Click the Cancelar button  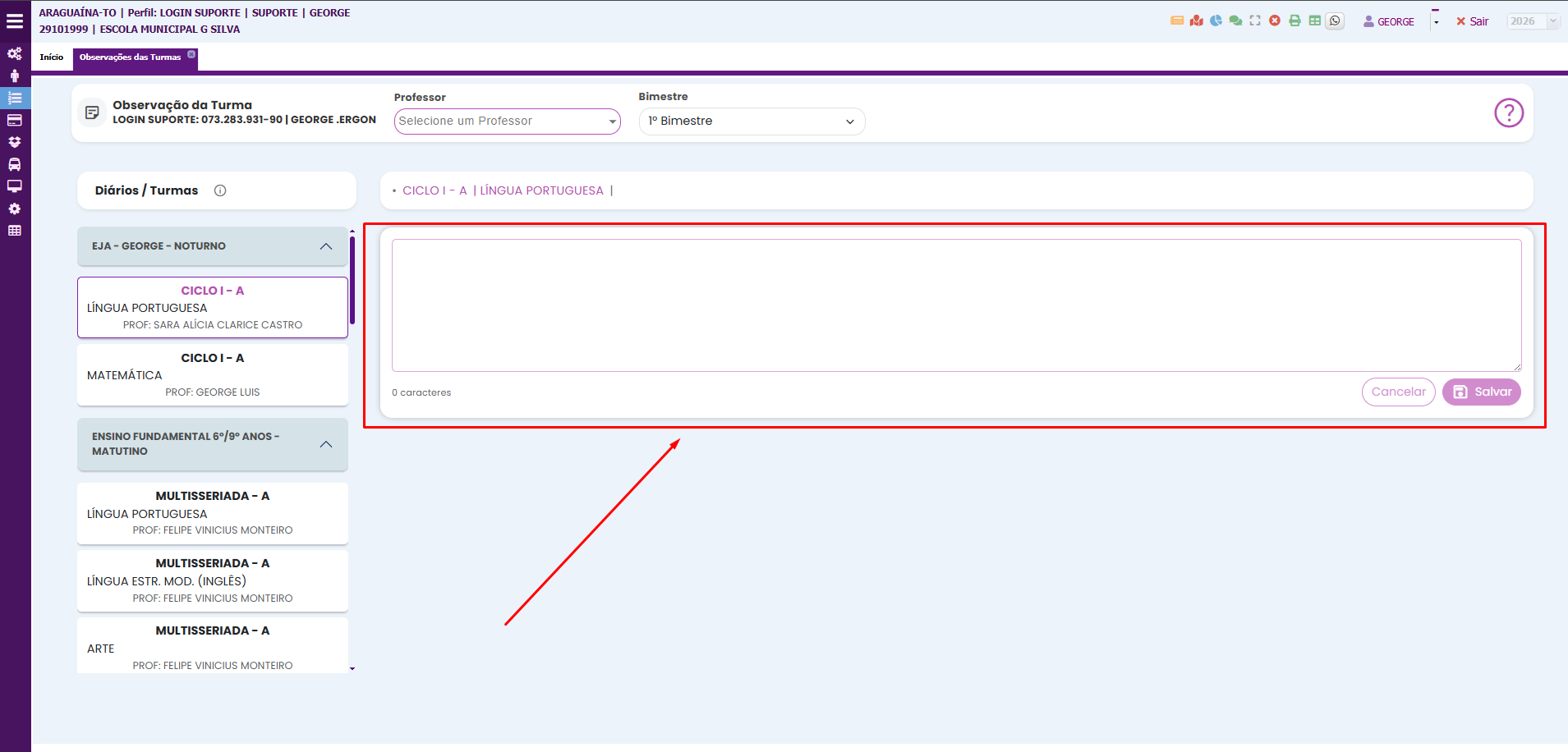click(1398, 392)
